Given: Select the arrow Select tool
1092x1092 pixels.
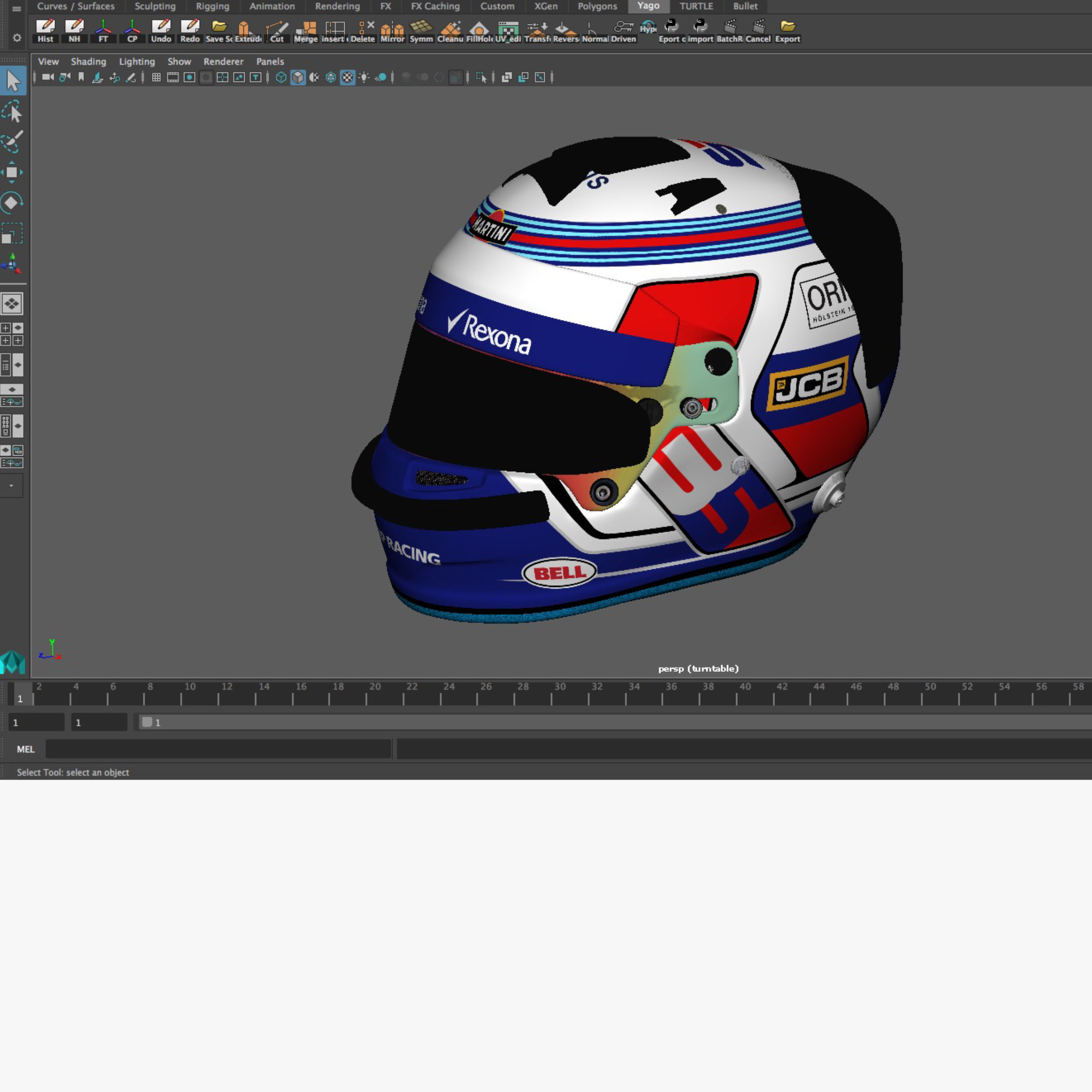Looking at the screenshot, I should point(13,81).
